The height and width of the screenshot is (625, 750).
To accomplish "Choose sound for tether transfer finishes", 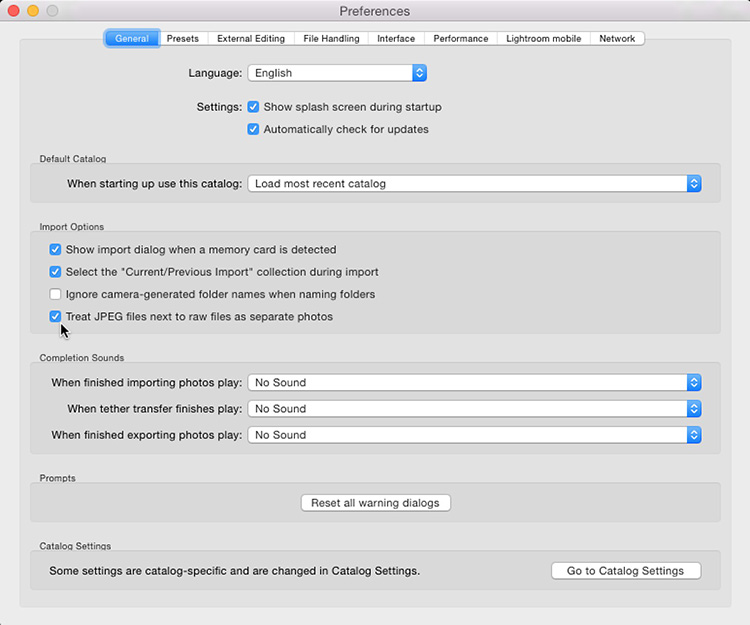I will (474, 409).
